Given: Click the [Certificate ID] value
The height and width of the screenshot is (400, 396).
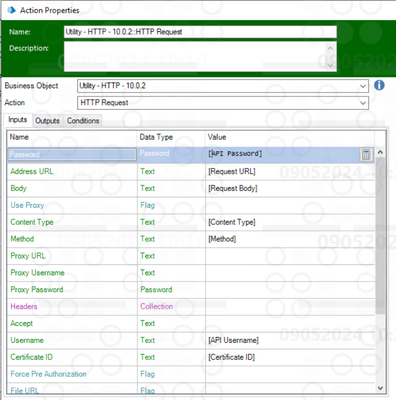Looking at the screenshot, I should [232, 357].
